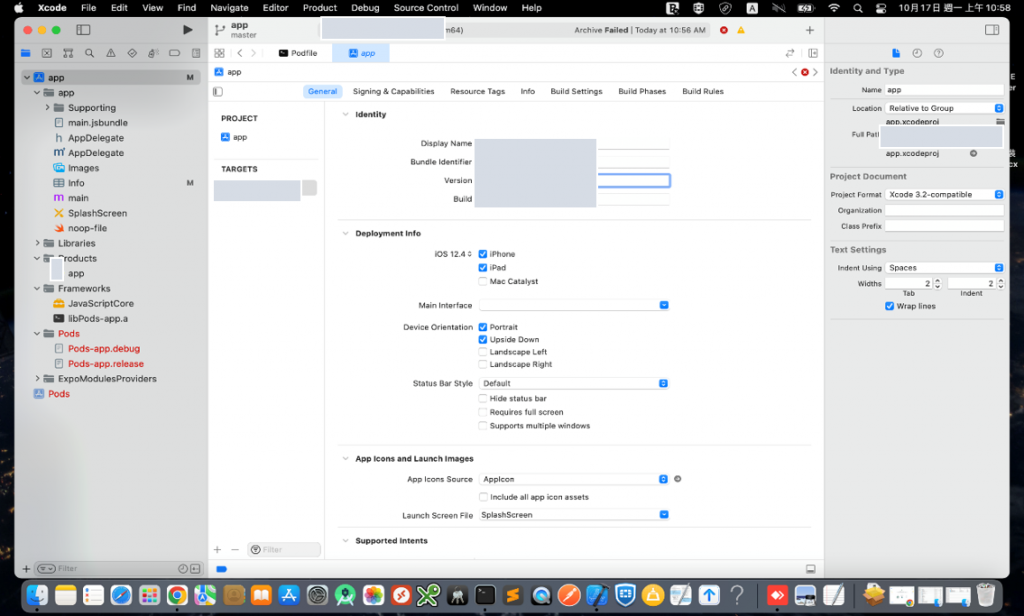Open the project navigator folder icon
Screen dimensions: 1024x616
tap(25, 53)
